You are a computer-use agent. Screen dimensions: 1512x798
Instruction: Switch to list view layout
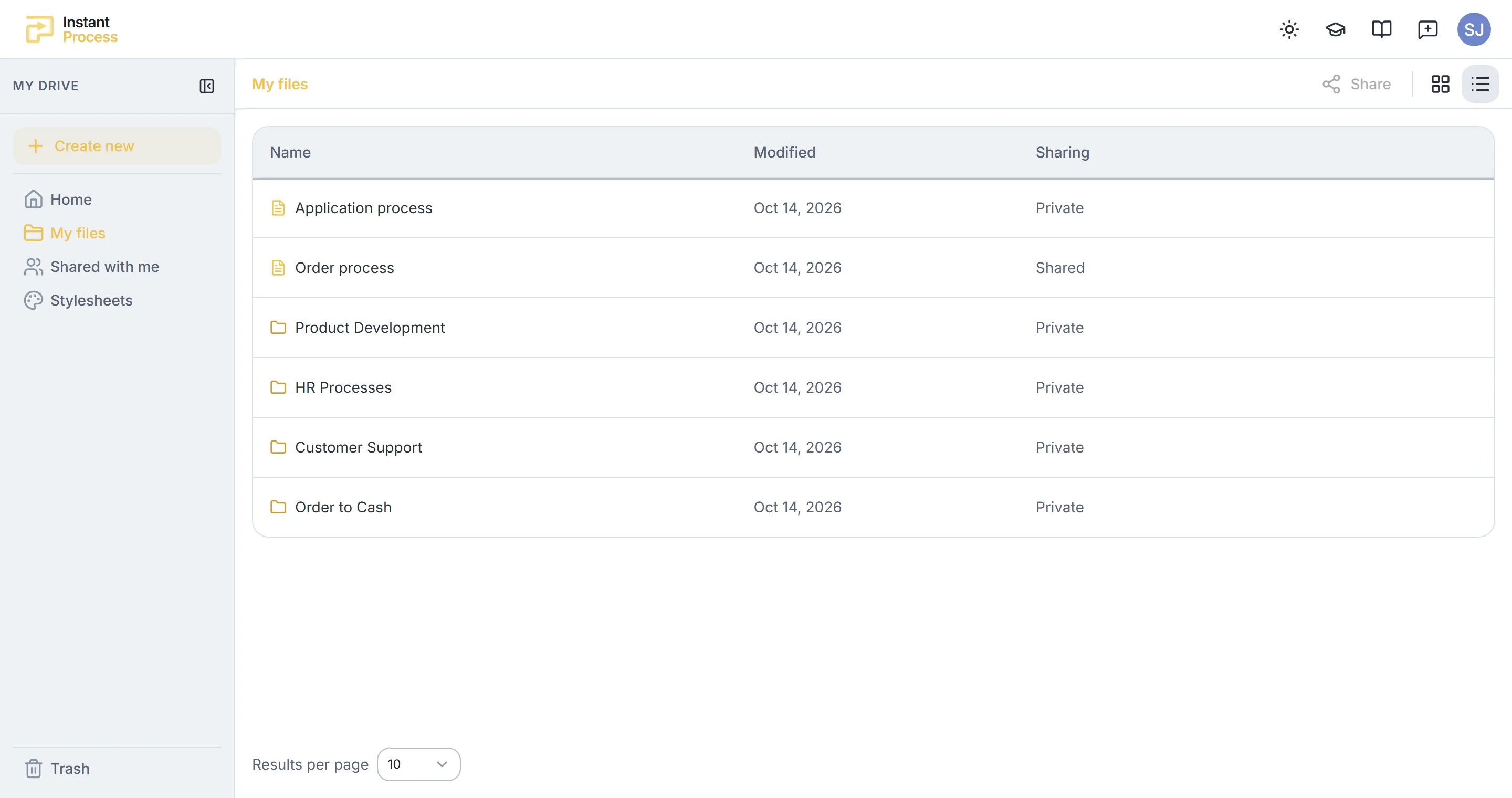pyautogui.click(x=1480, y=84)
